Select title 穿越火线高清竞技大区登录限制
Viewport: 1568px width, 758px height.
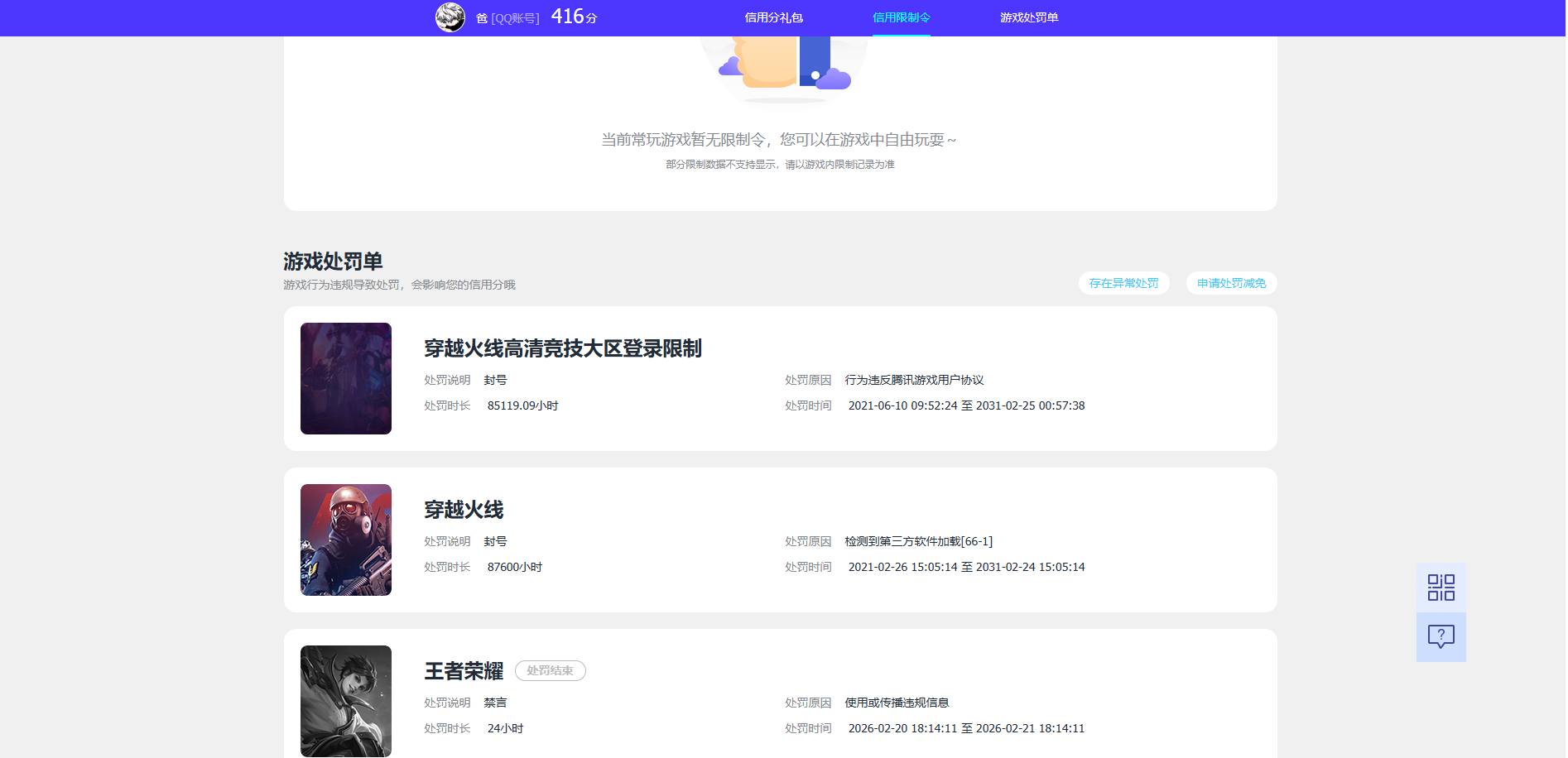[563, 348]
